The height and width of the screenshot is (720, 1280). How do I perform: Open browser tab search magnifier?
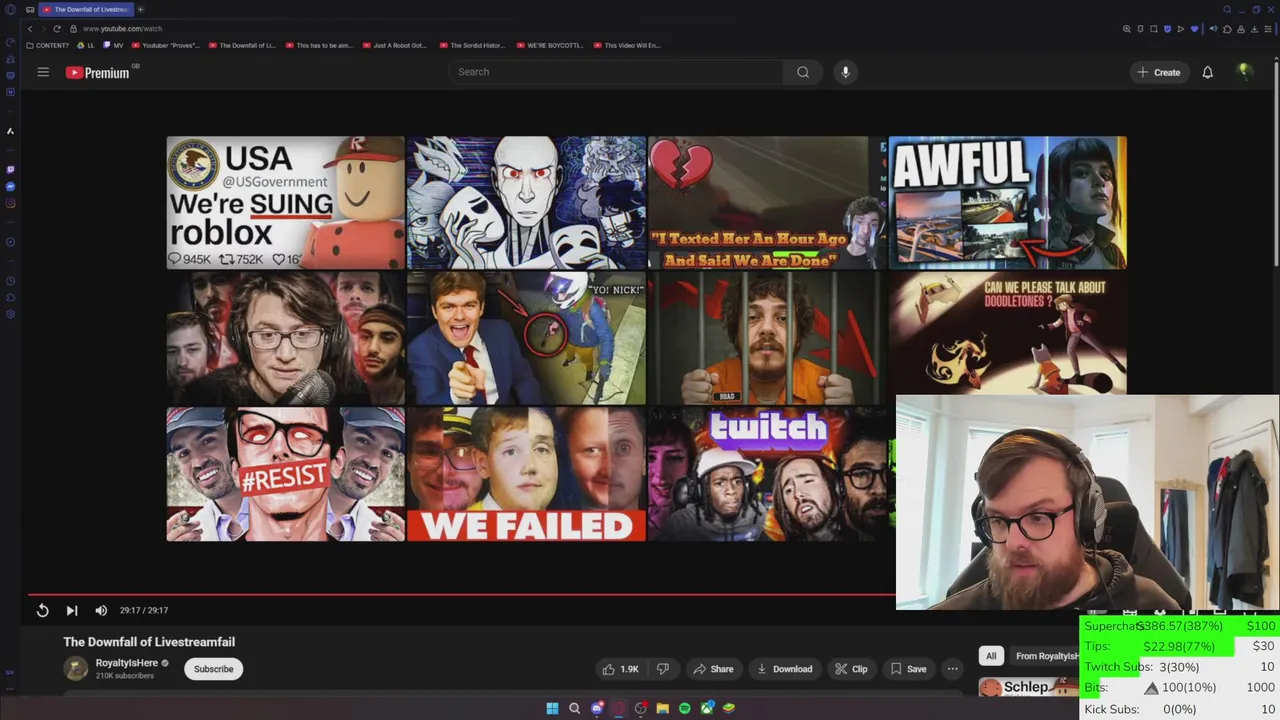1227,9
